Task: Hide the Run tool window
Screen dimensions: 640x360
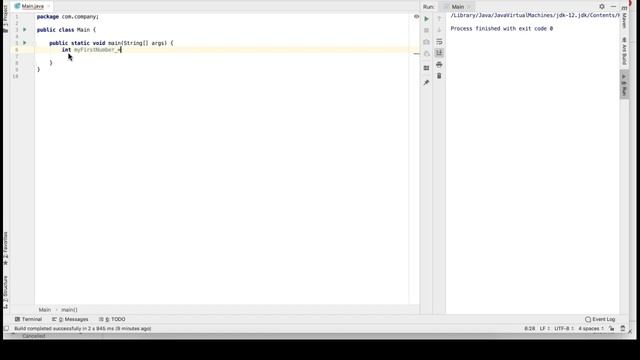Action: coord(613,7)
